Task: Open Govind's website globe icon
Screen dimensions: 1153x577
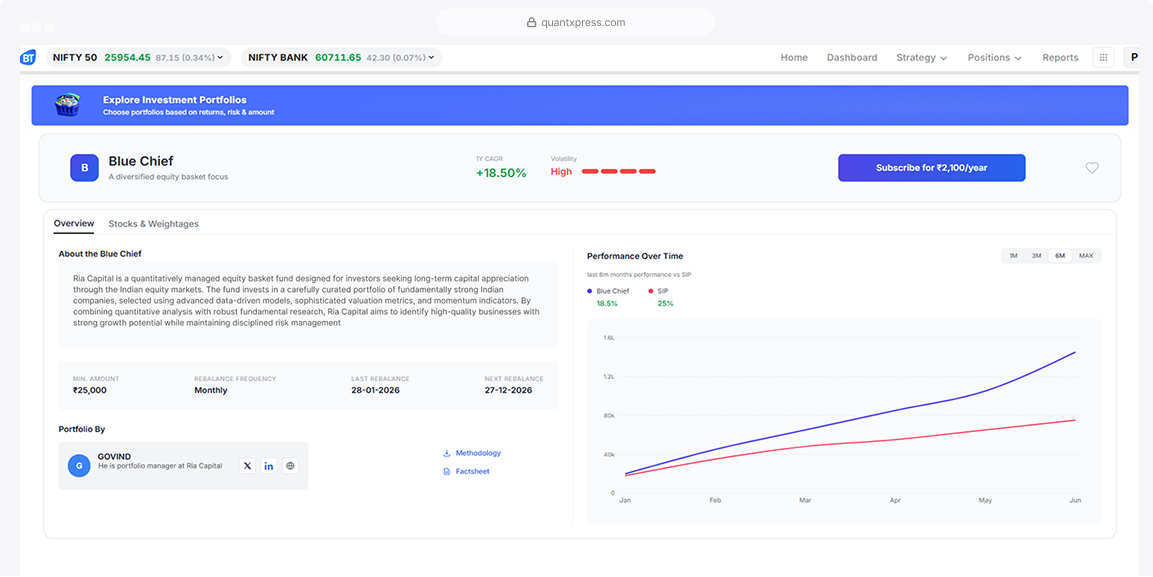Action: [x=290, y=465]
